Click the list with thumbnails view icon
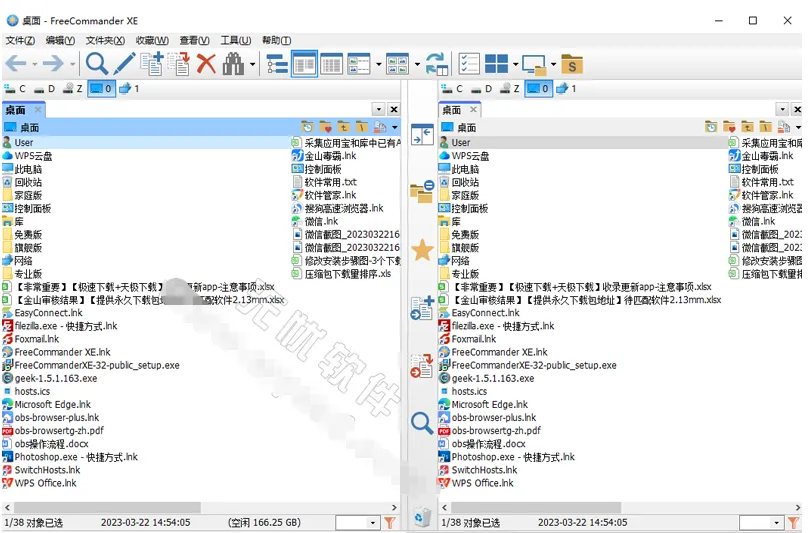This screenshot has height=533, width=809. pos(359,64)
